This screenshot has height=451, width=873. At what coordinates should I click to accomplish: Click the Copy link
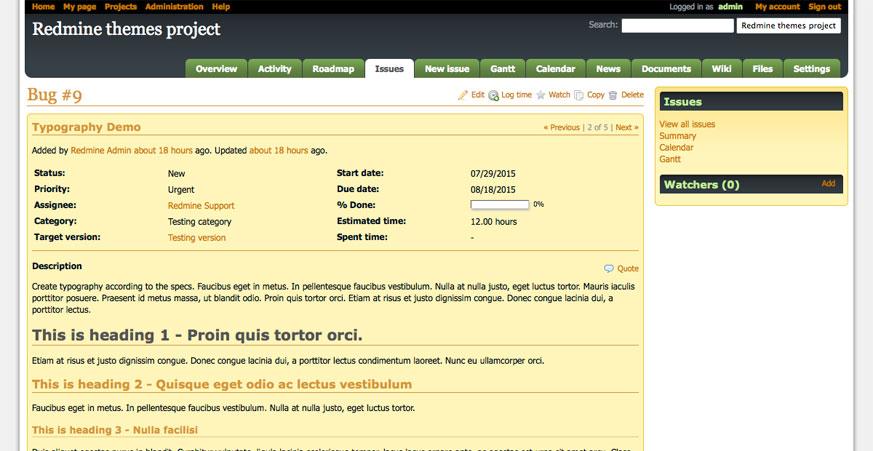pyautogui.click(x=595, y=95)
